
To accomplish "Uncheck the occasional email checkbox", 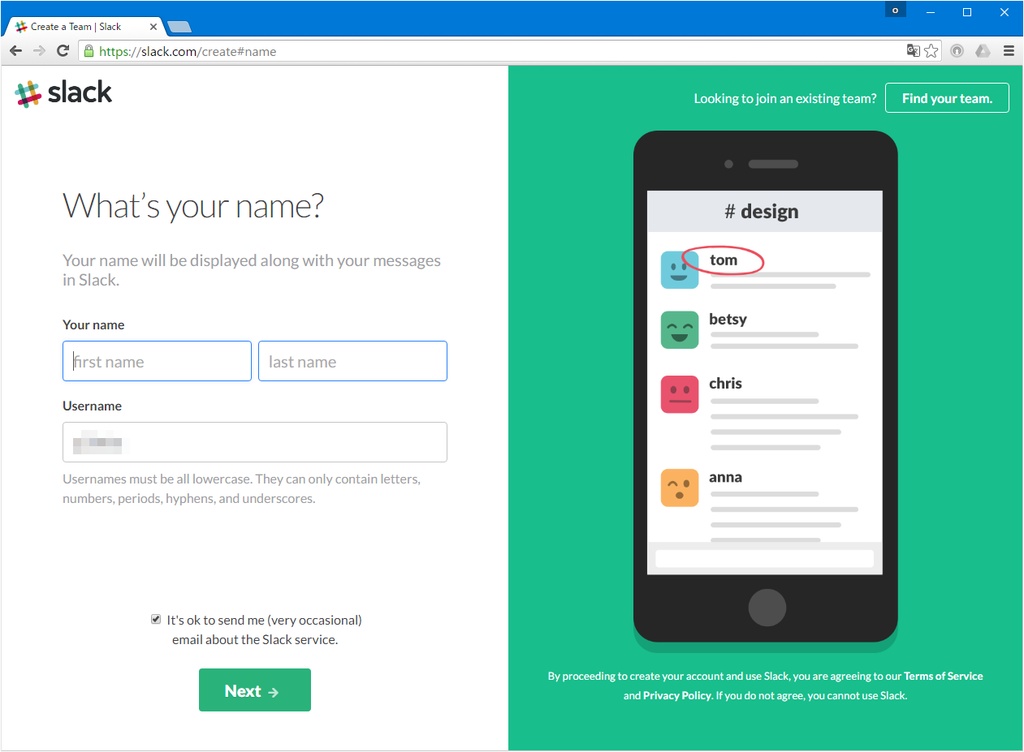I will [x=156, y=619].
